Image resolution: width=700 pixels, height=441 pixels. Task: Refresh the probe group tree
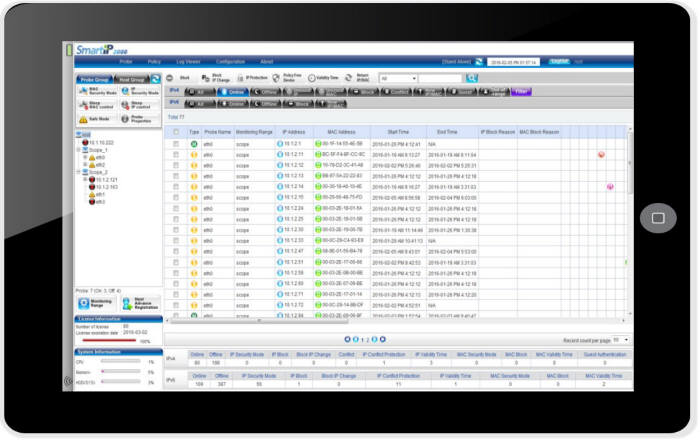[155, 79]
